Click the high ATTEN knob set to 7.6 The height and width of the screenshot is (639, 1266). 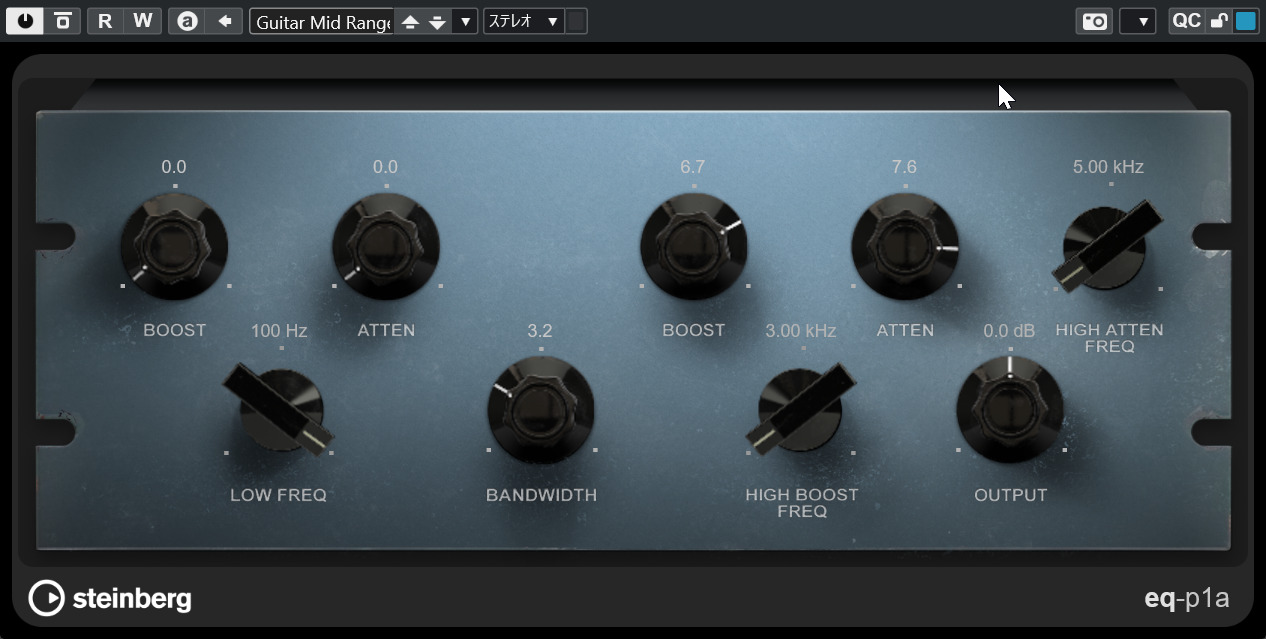[905, 245]
